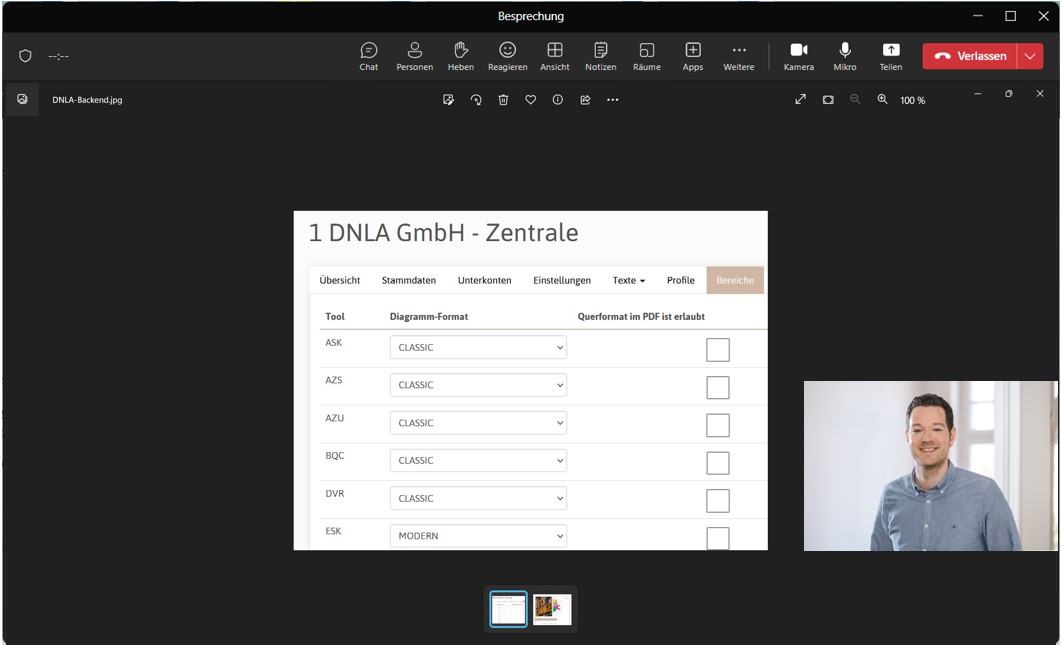Open AZU Diagramm-Format dropdown
1062x645 pixels.
point(478,423)
